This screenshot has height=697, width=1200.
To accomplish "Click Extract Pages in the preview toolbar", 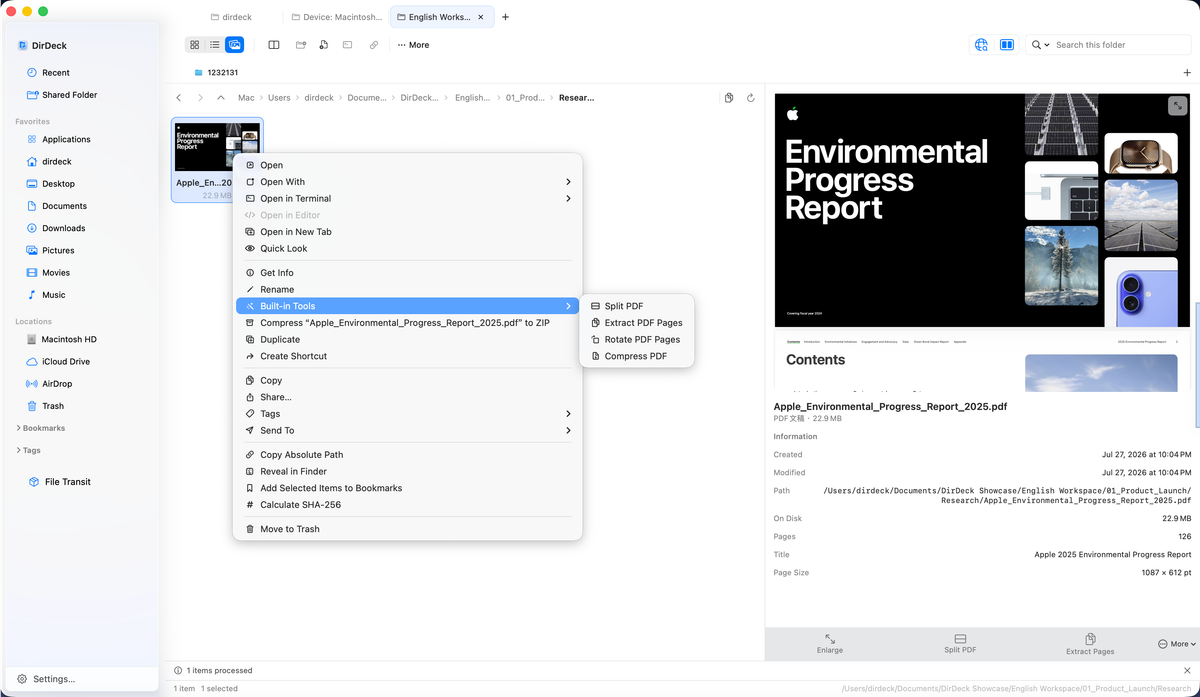I will tap(1090, 643).
